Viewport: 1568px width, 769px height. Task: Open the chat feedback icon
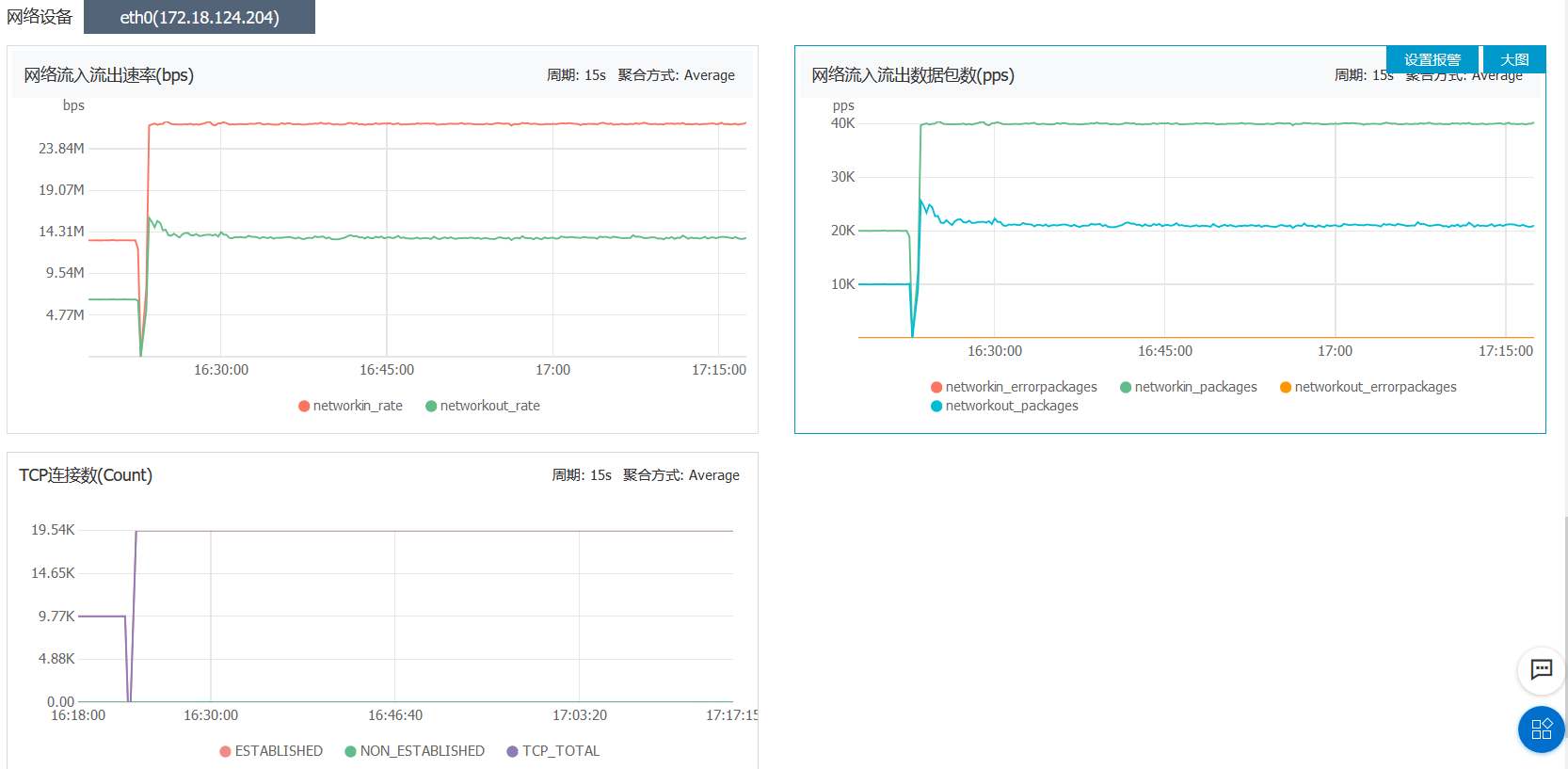(x=1541, y=670)
